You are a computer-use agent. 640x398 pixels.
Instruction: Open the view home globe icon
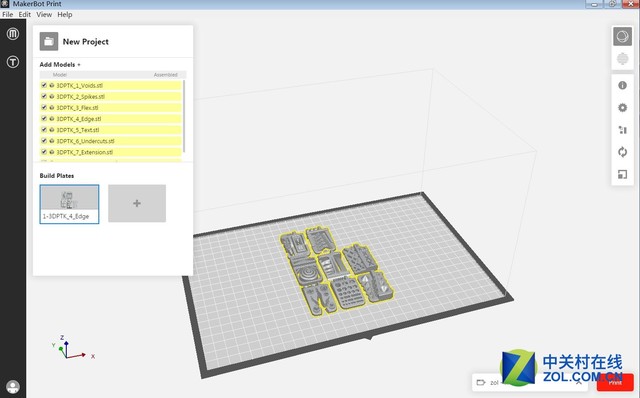622,37
